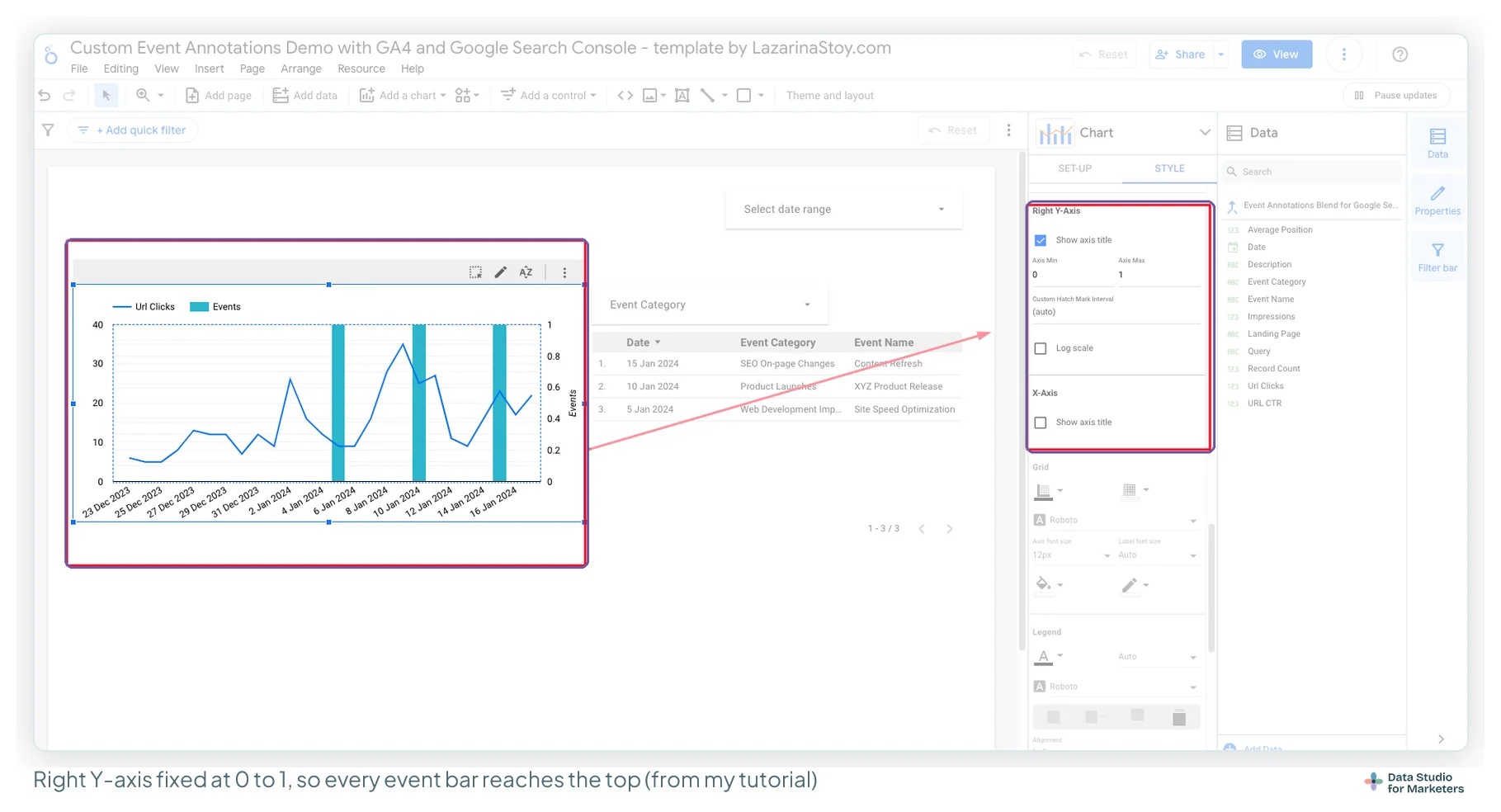Open Filter bar in sidebar

click(1437, 257)
